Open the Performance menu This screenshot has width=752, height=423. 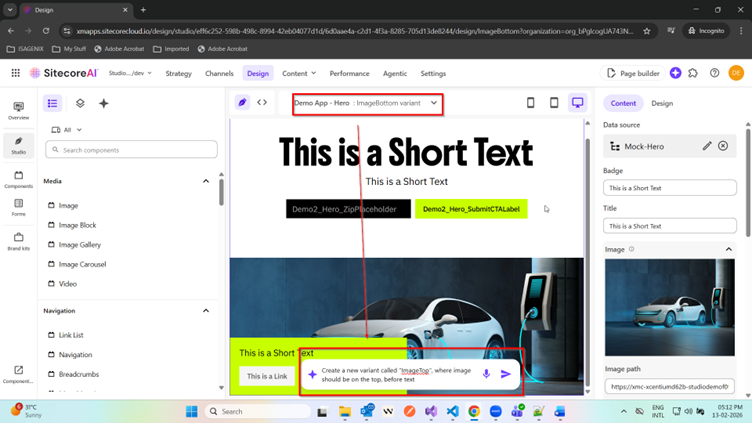point(349,73)
